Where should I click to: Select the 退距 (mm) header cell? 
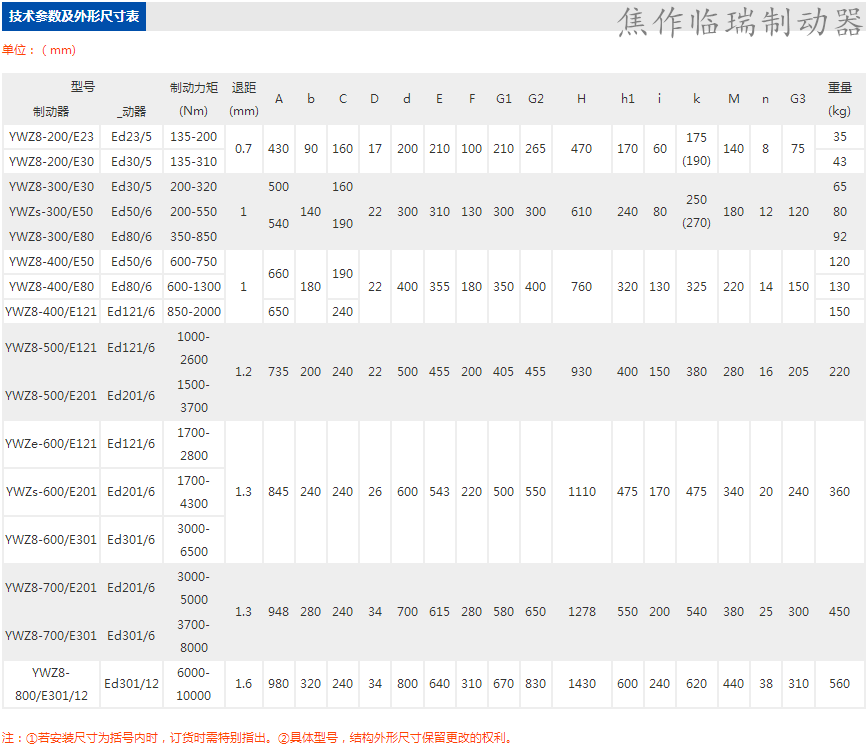click(x=244, y=99)
